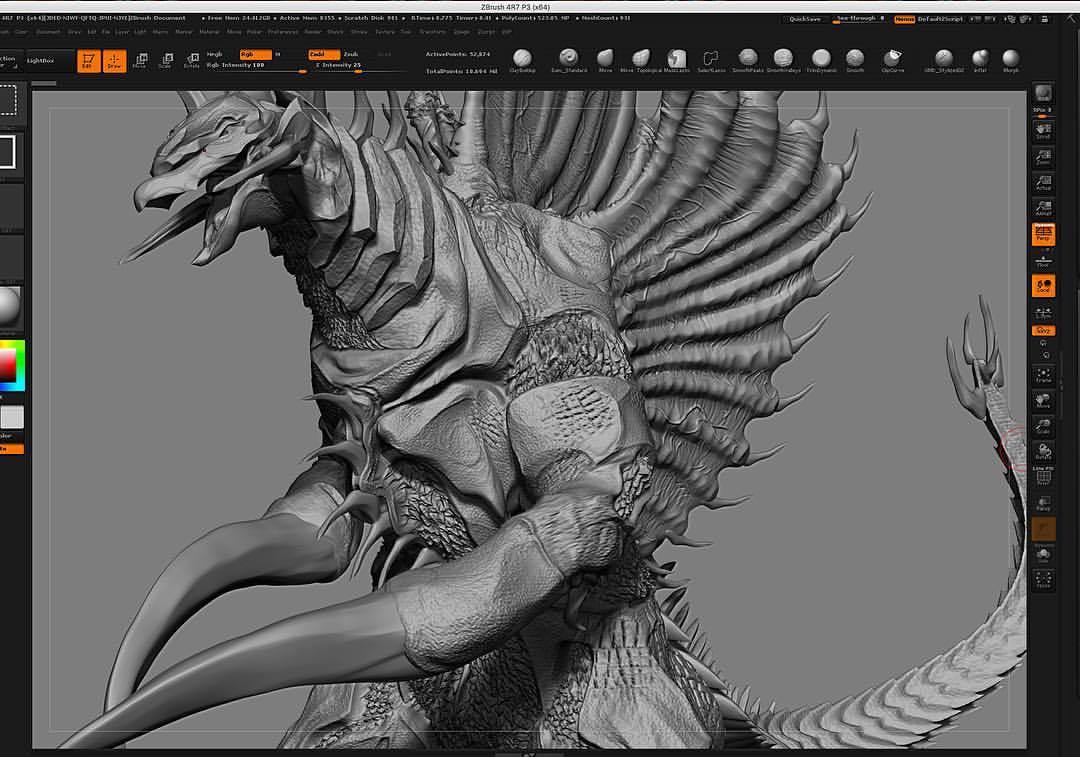Adjust the SPix slider under BPR

coord(1043,112)
